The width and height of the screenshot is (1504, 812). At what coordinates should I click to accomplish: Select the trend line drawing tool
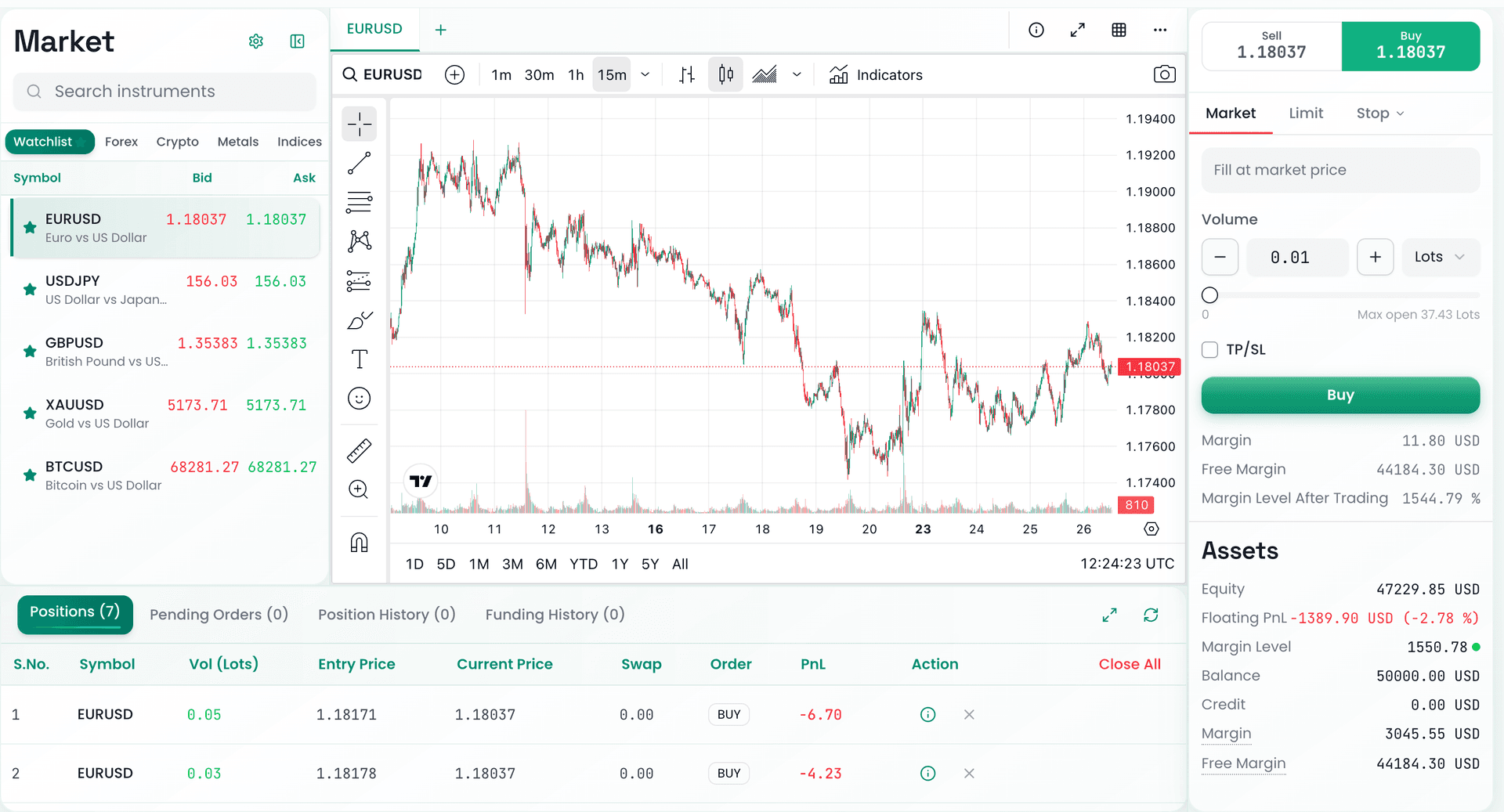pyautogui.click(x=359, y=163)
